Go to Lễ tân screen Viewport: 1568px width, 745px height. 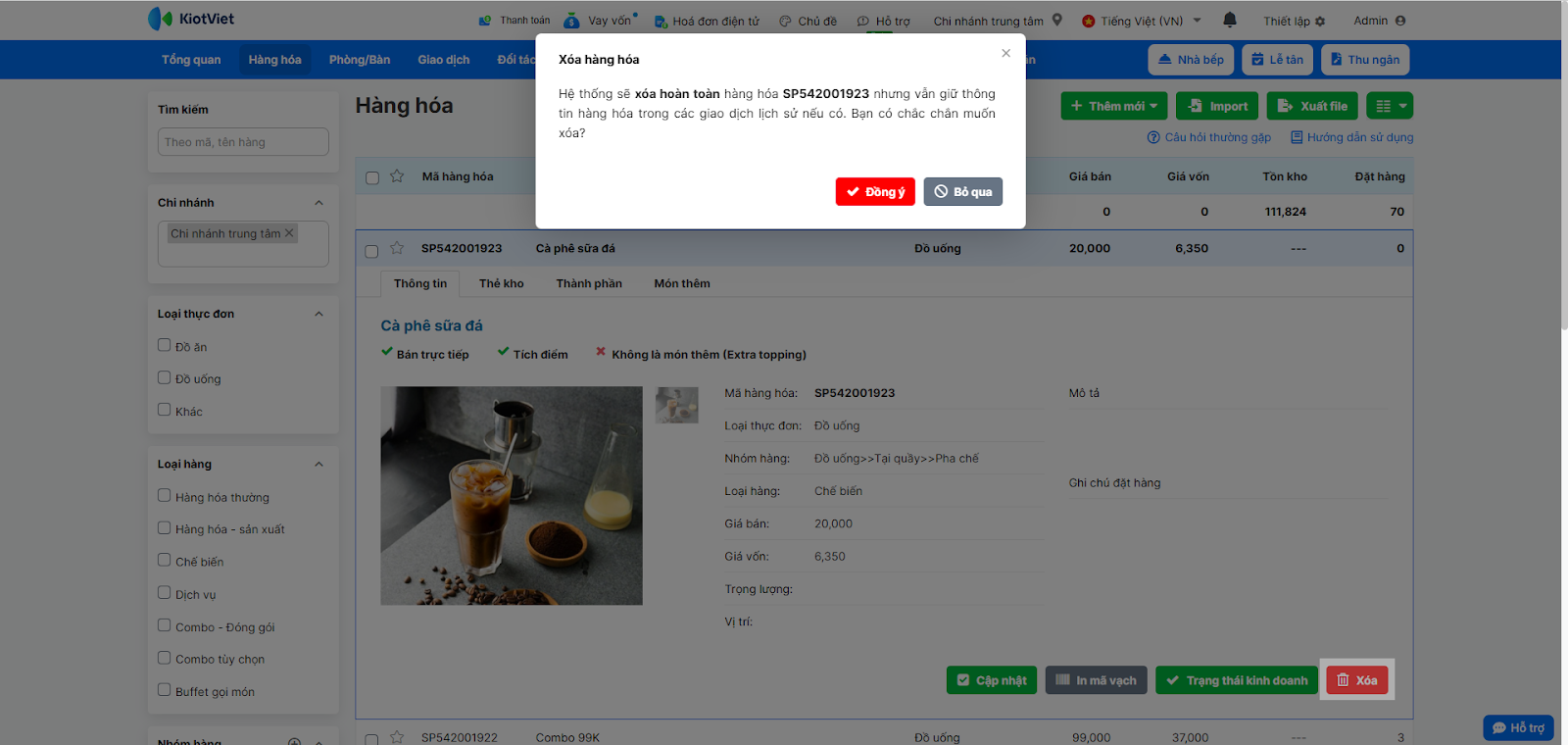pos(1278,60)
